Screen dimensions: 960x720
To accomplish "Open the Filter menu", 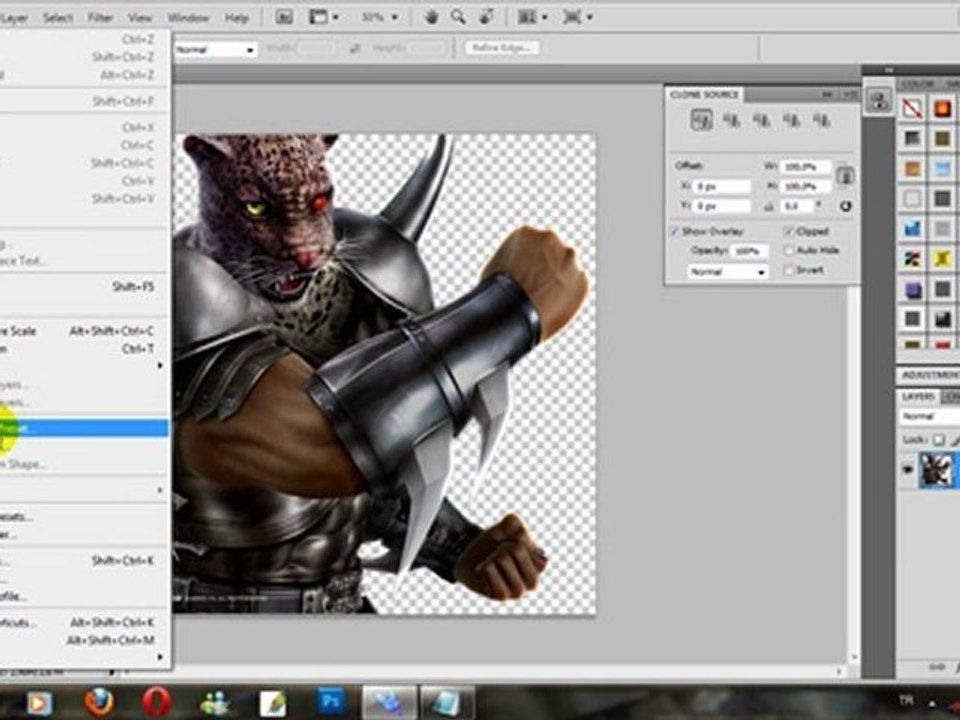I will (x=100, y=18).
